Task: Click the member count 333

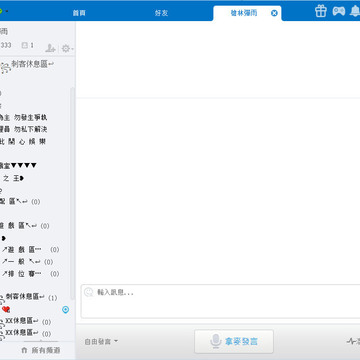Action: point(6,45)
